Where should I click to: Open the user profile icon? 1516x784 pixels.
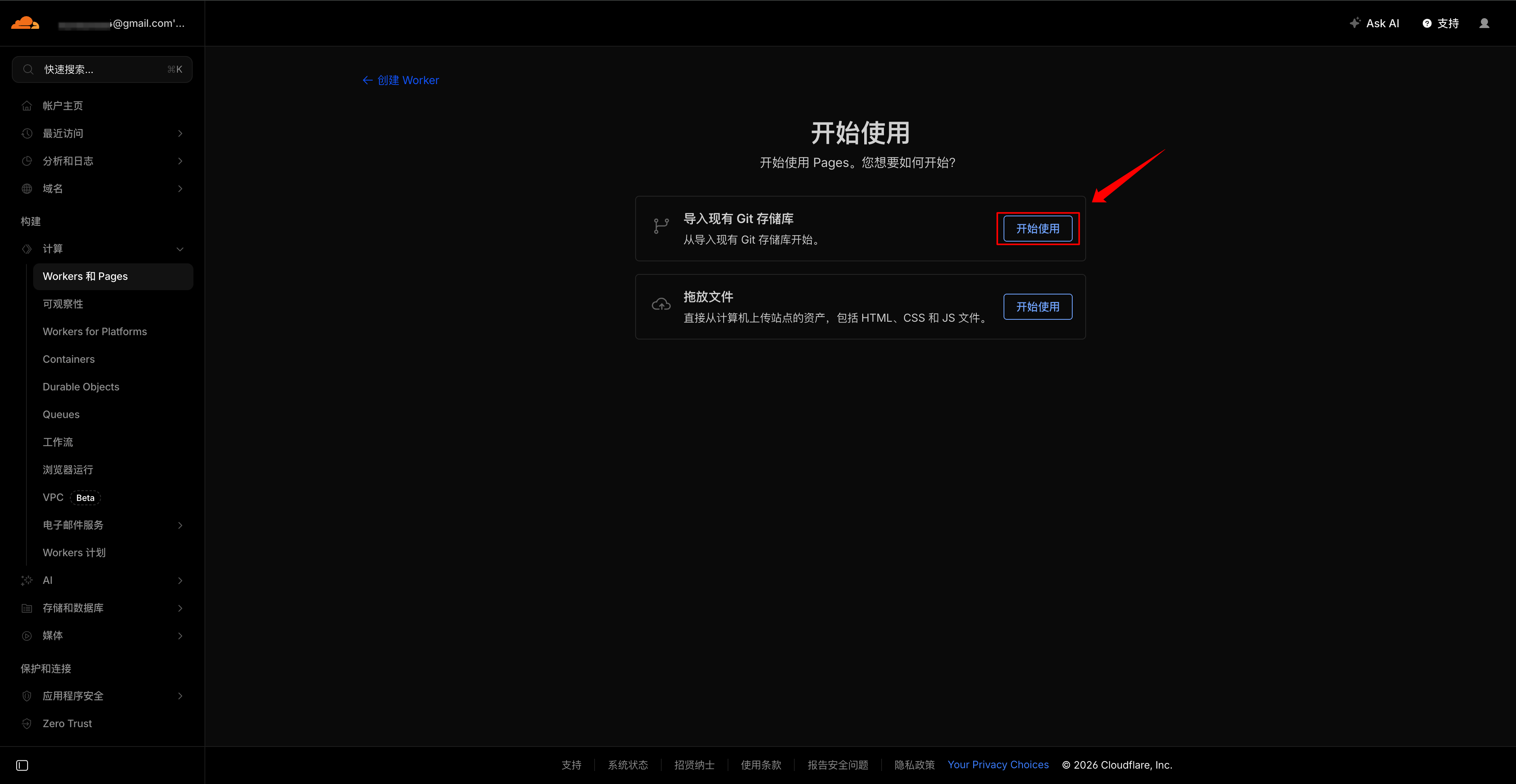[1484, 24]
